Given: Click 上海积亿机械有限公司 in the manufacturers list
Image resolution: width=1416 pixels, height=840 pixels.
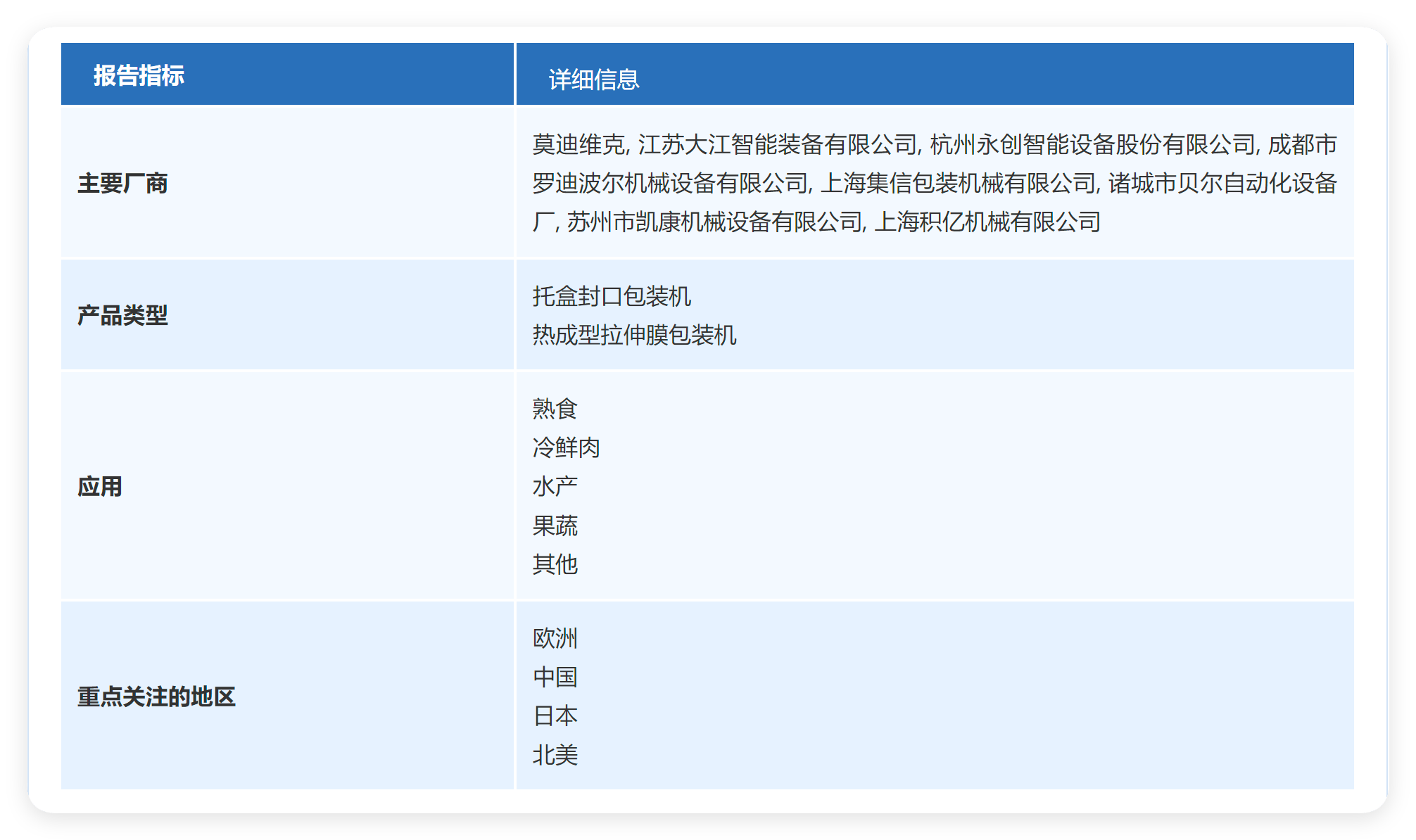Looking at the screenshot, I should 988,222.
